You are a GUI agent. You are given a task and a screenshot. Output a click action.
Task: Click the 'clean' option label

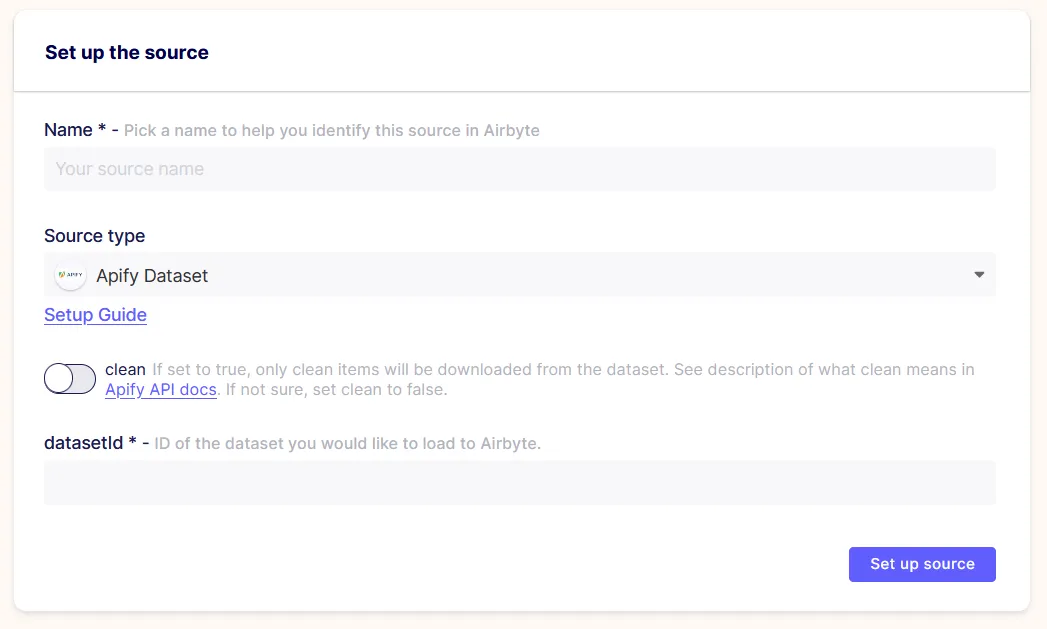pos(126,369)
